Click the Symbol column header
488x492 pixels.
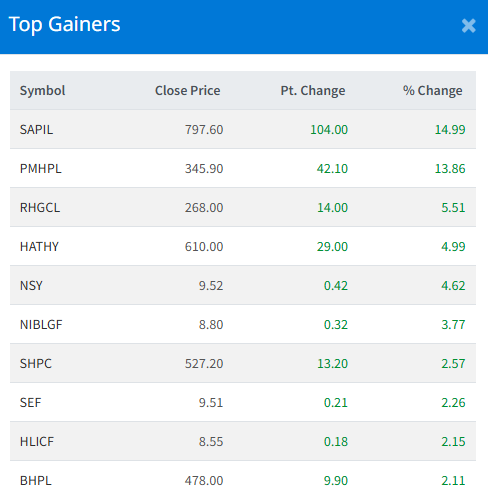pos(42,90)
